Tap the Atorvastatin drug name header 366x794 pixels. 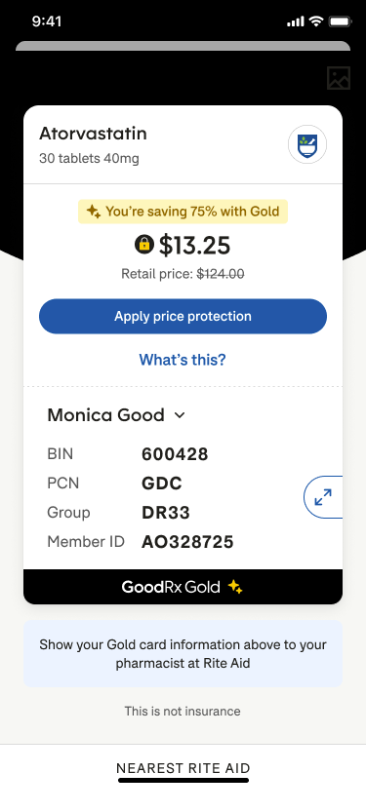pos(93,134)
